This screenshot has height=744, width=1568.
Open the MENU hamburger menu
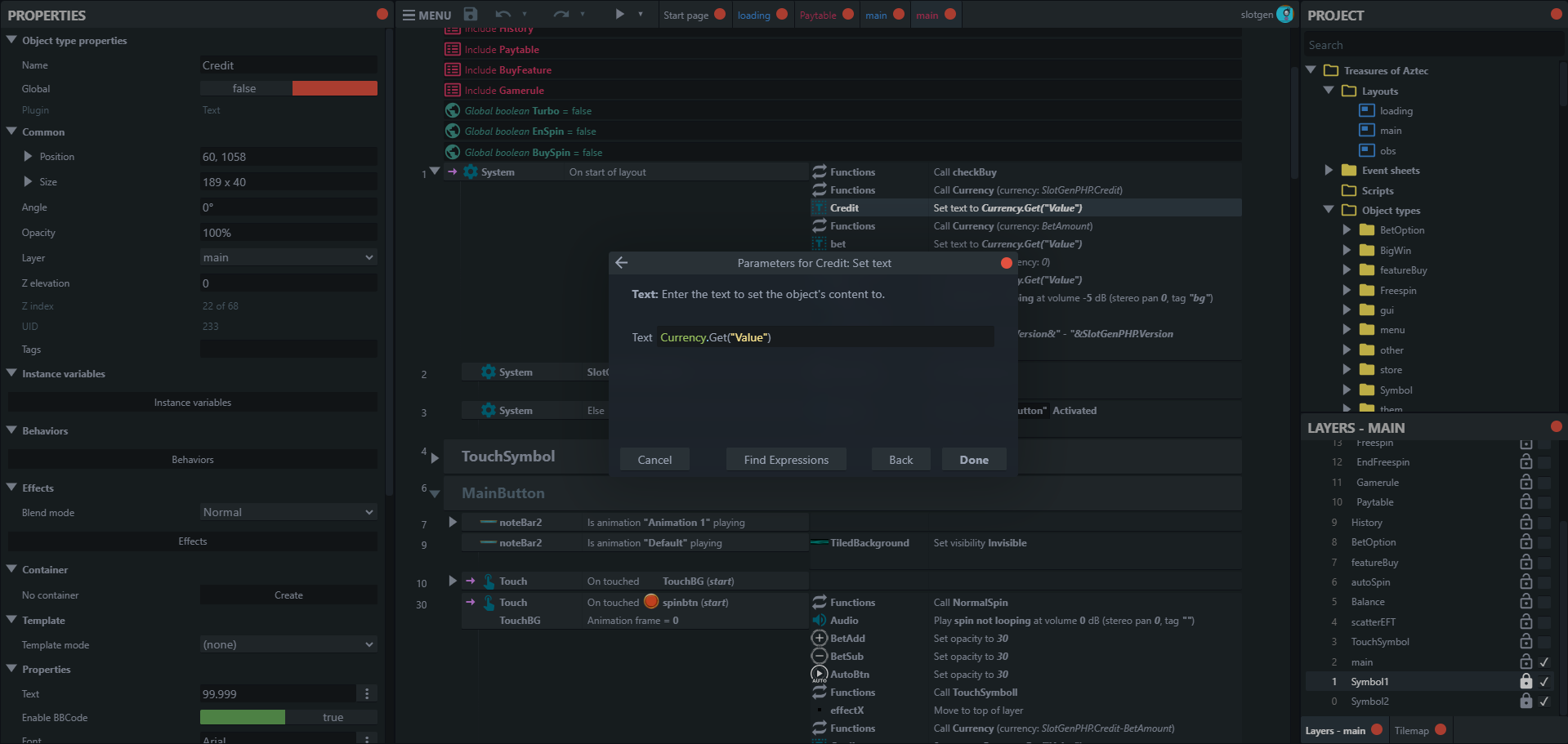coord(427,15)
